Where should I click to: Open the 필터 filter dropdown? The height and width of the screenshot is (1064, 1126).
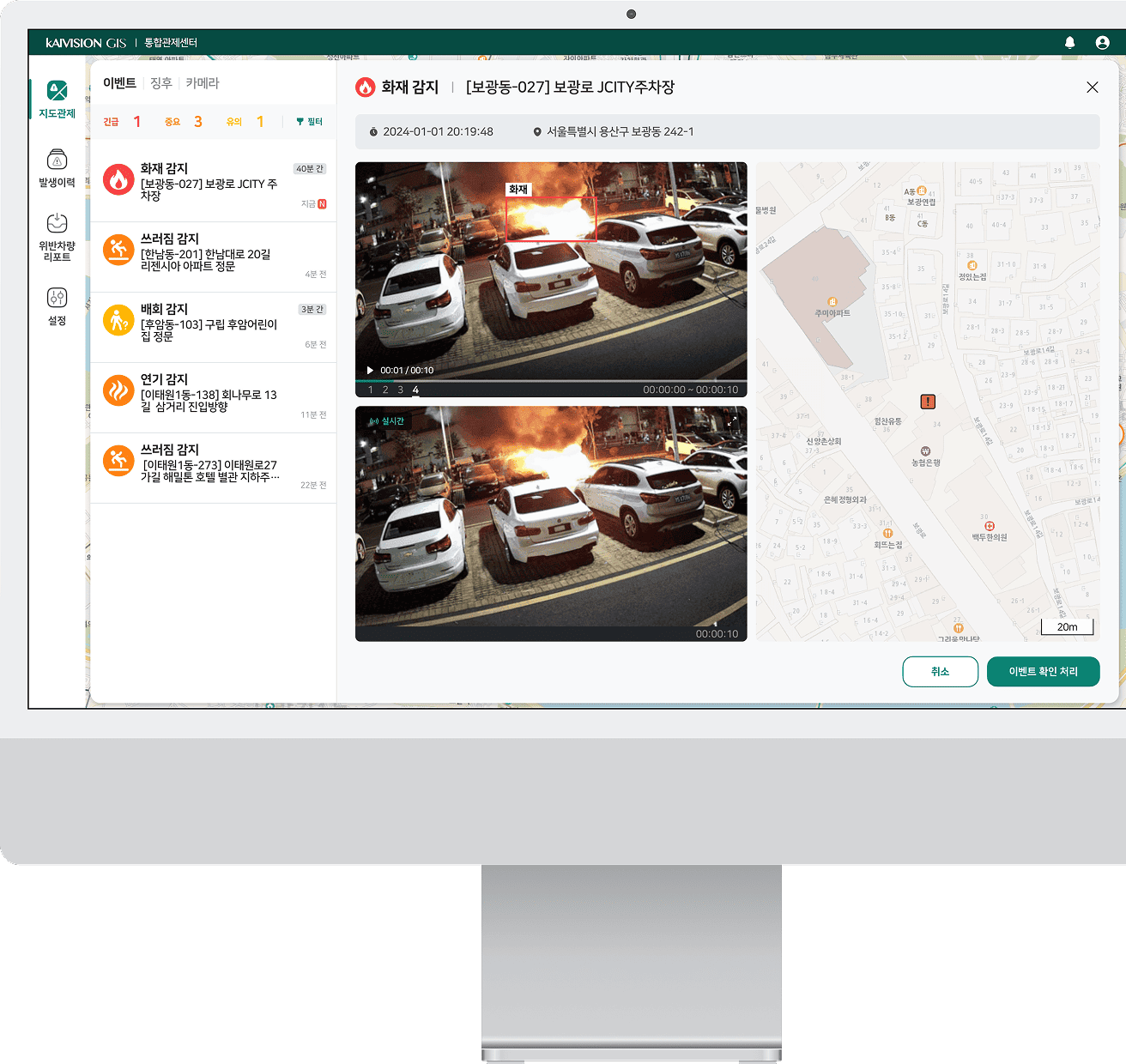coord(309,122)
